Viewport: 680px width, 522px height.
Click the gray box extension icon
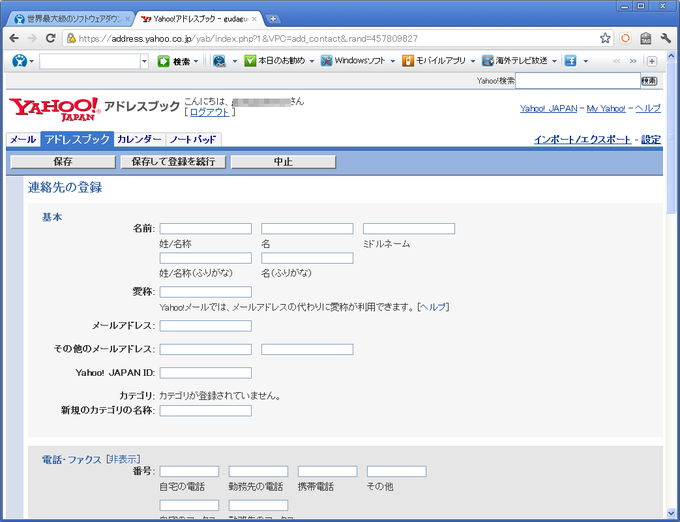pos(646,38)
